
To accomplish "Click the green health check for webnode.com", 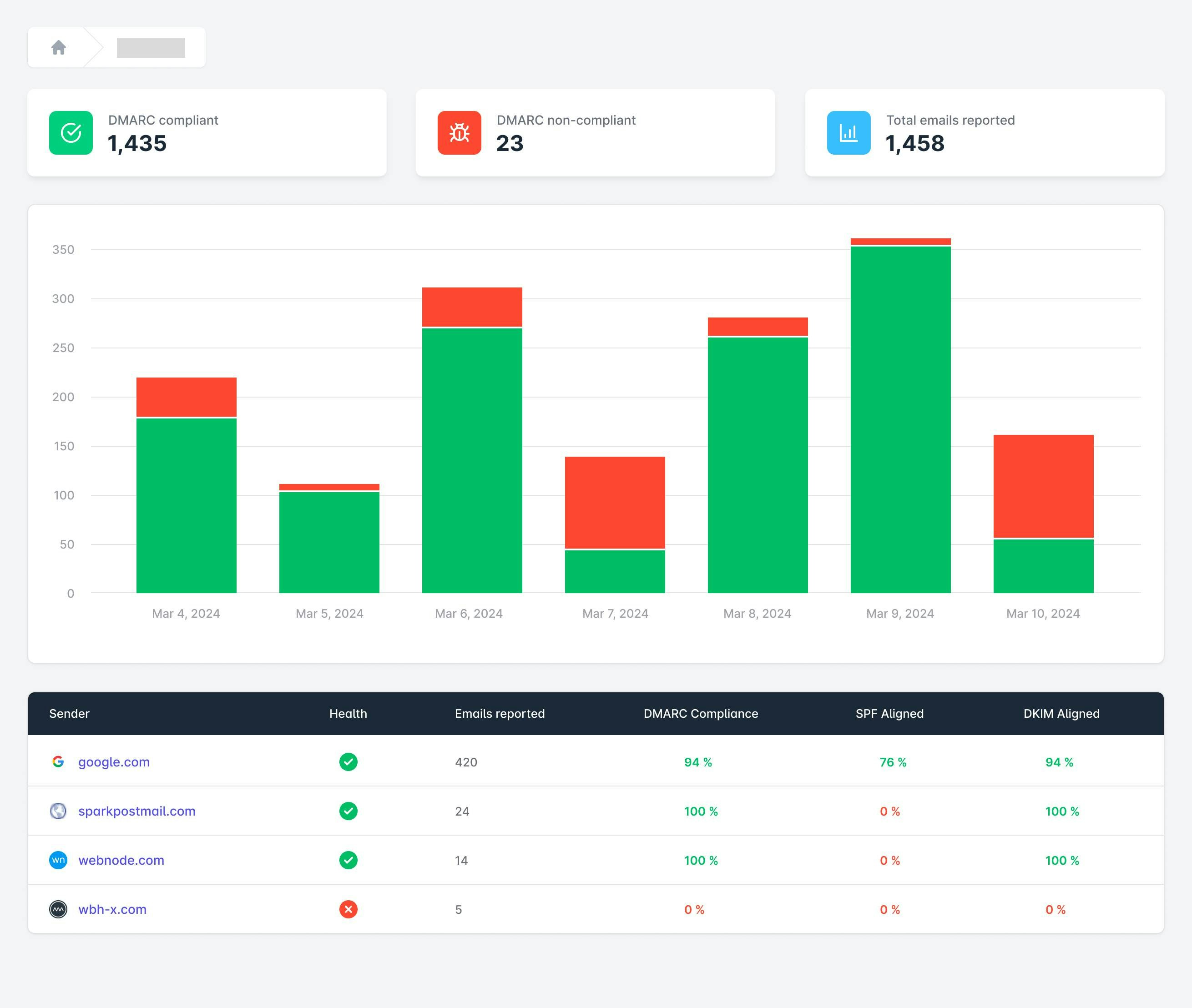I will point(349,860).
